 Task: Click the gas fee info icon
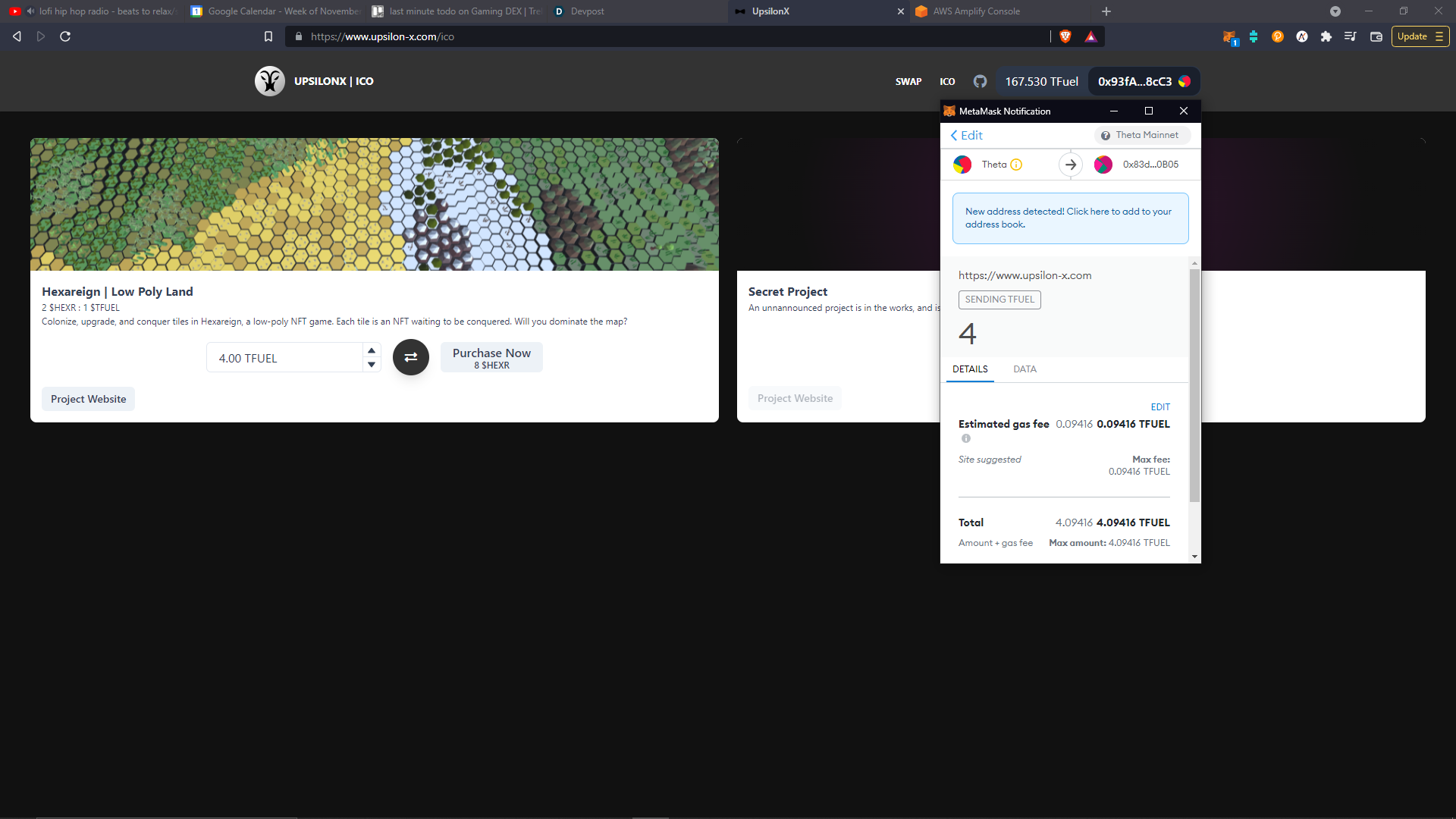point(965,438)
